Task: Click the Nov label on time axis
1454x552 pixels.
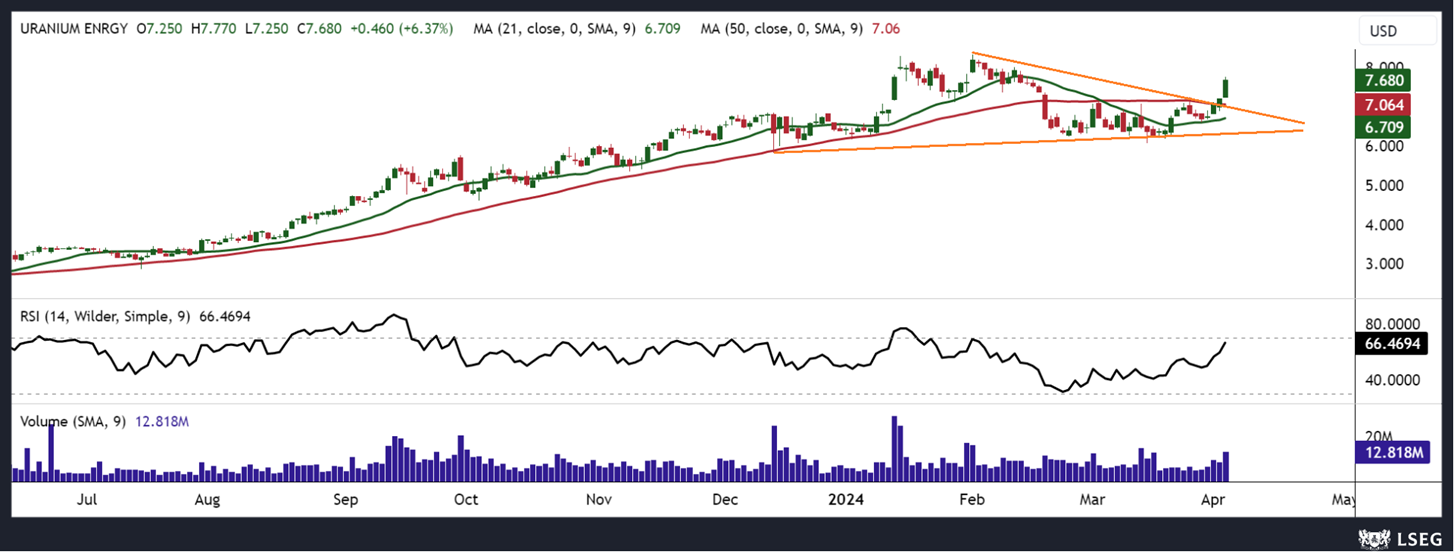Action: (598, 498)
